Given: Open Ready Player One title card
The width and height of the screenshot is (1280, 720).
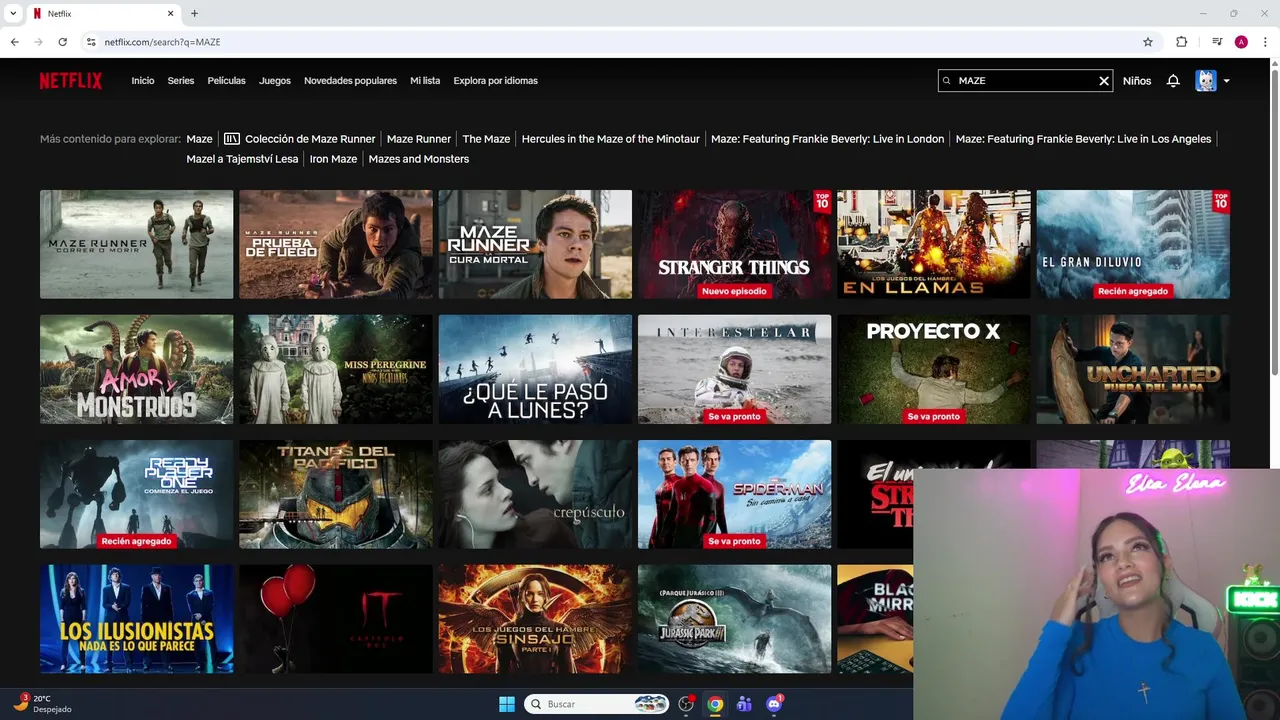Looking at the screenshot, I should 136,494.
